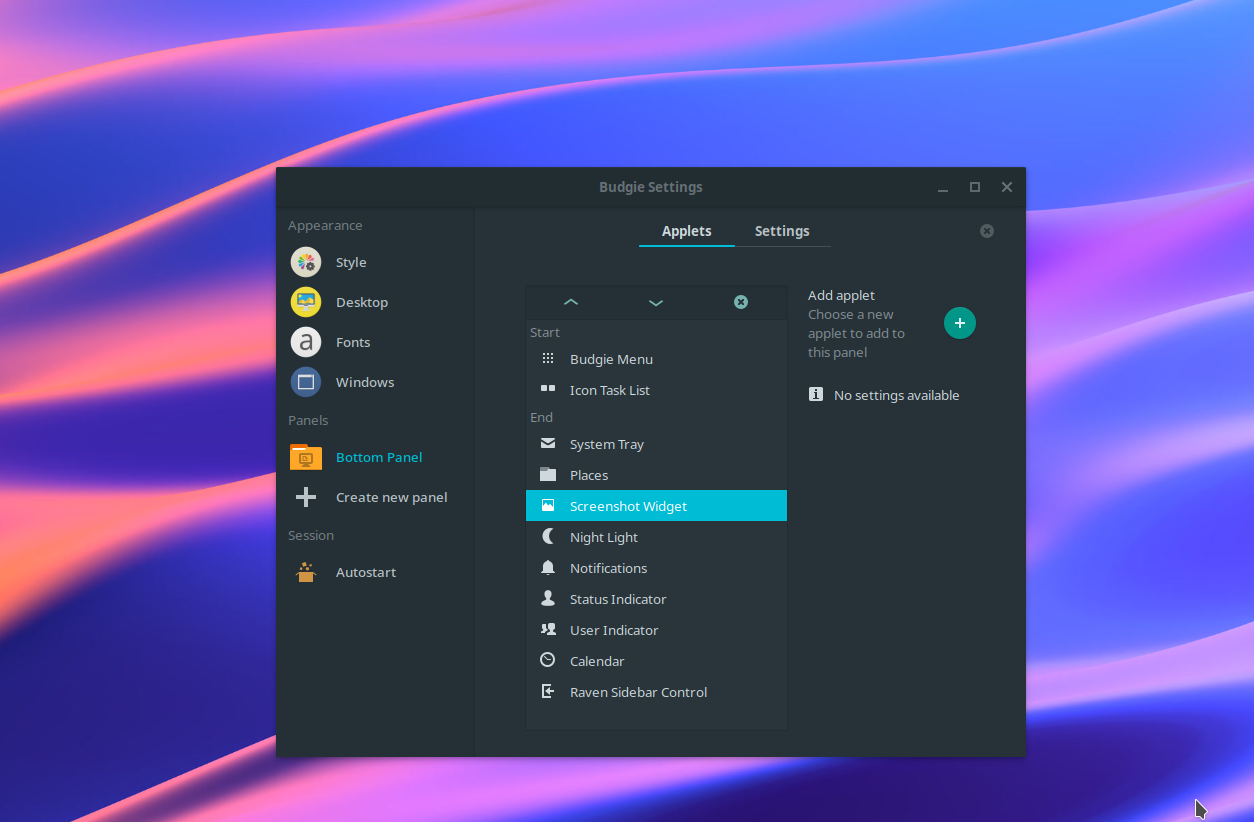
Task: Click the Style palette icon
Action: 306,262
